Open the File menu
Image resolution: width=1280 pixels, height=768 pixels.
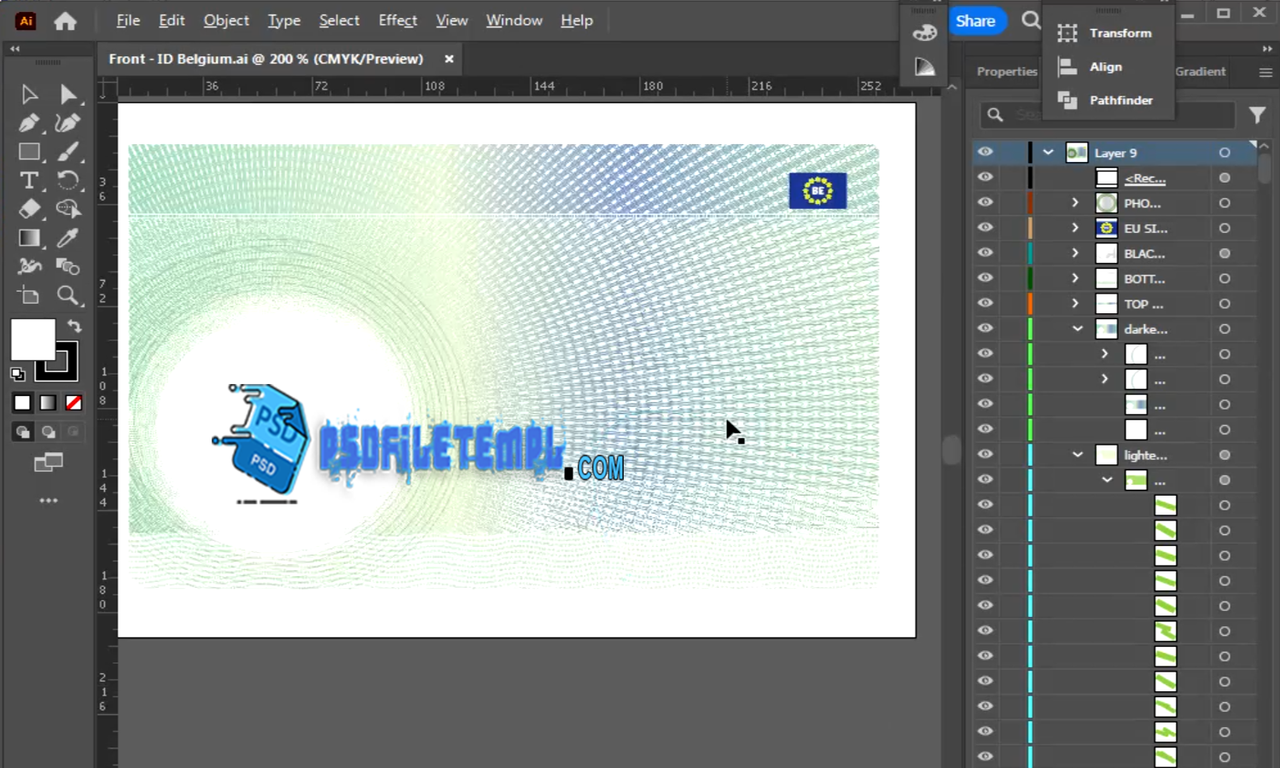[x=128, y=20]
